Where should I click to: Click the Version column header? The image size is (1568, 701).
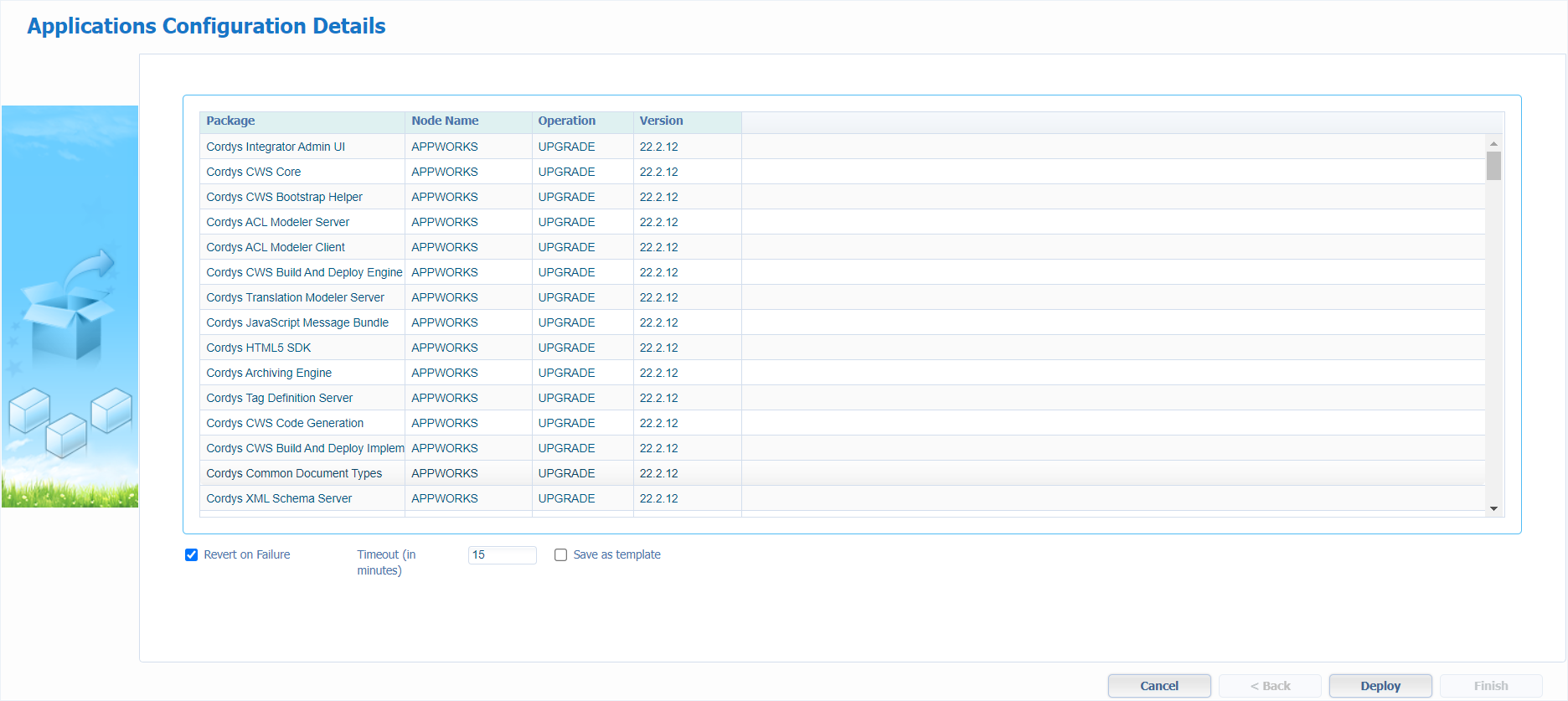[686, 121]
